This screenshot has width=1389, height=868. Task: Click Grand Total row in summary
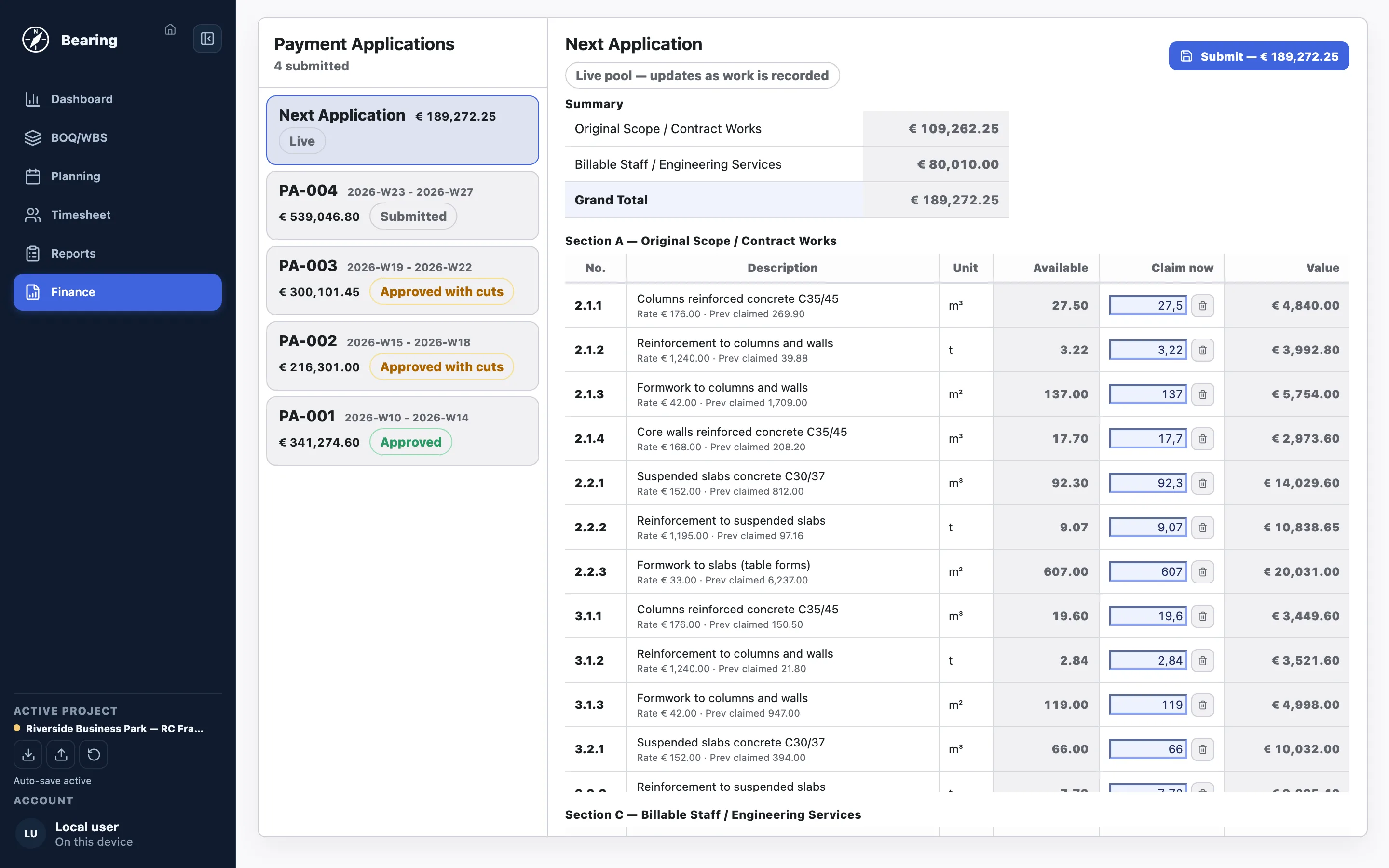click(786, 200)
